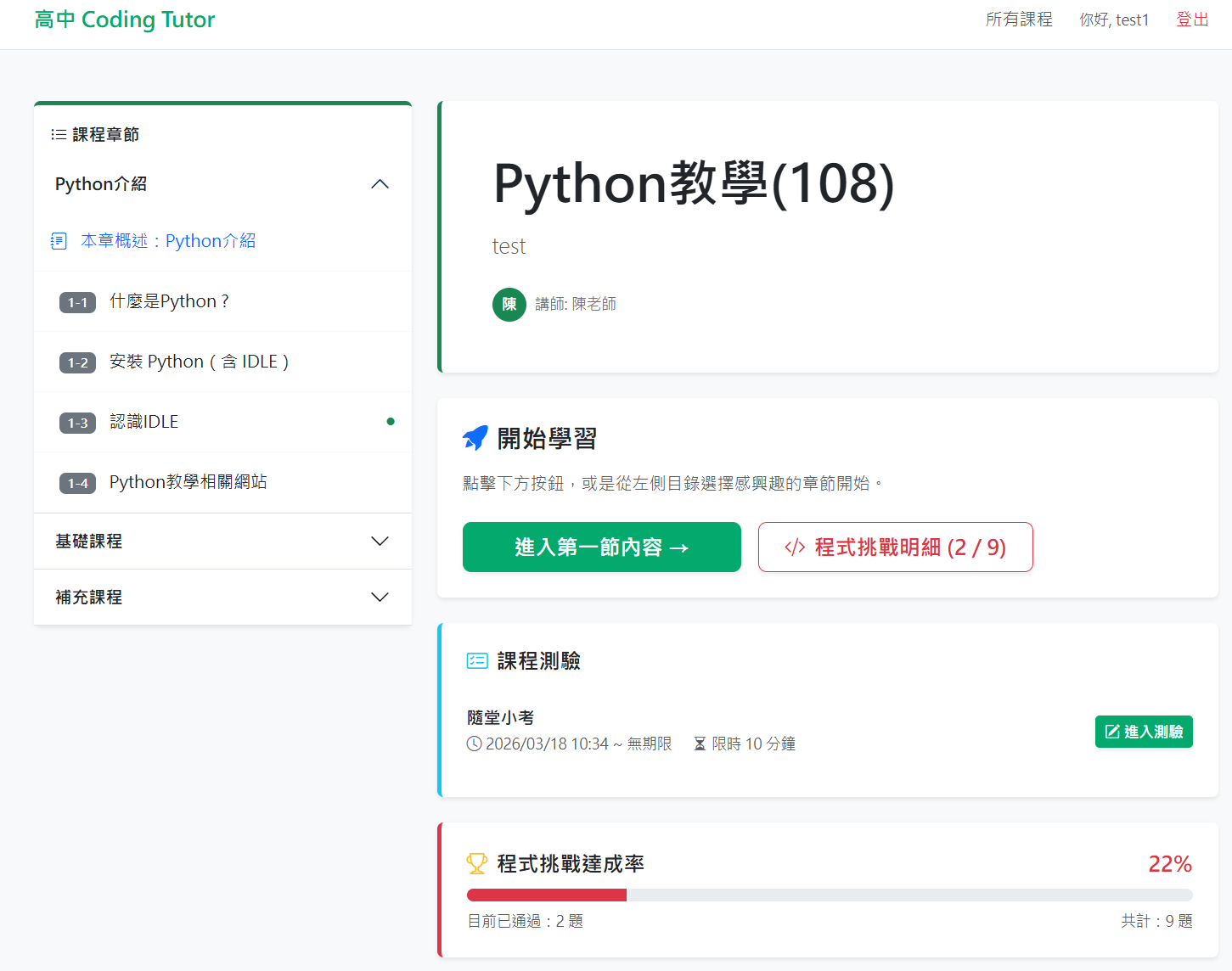Viewport: 1232px width, 971px height.
Task: Click the green 陳 instructor avatar
Action: pyautogui.click(x=509, y=304)
